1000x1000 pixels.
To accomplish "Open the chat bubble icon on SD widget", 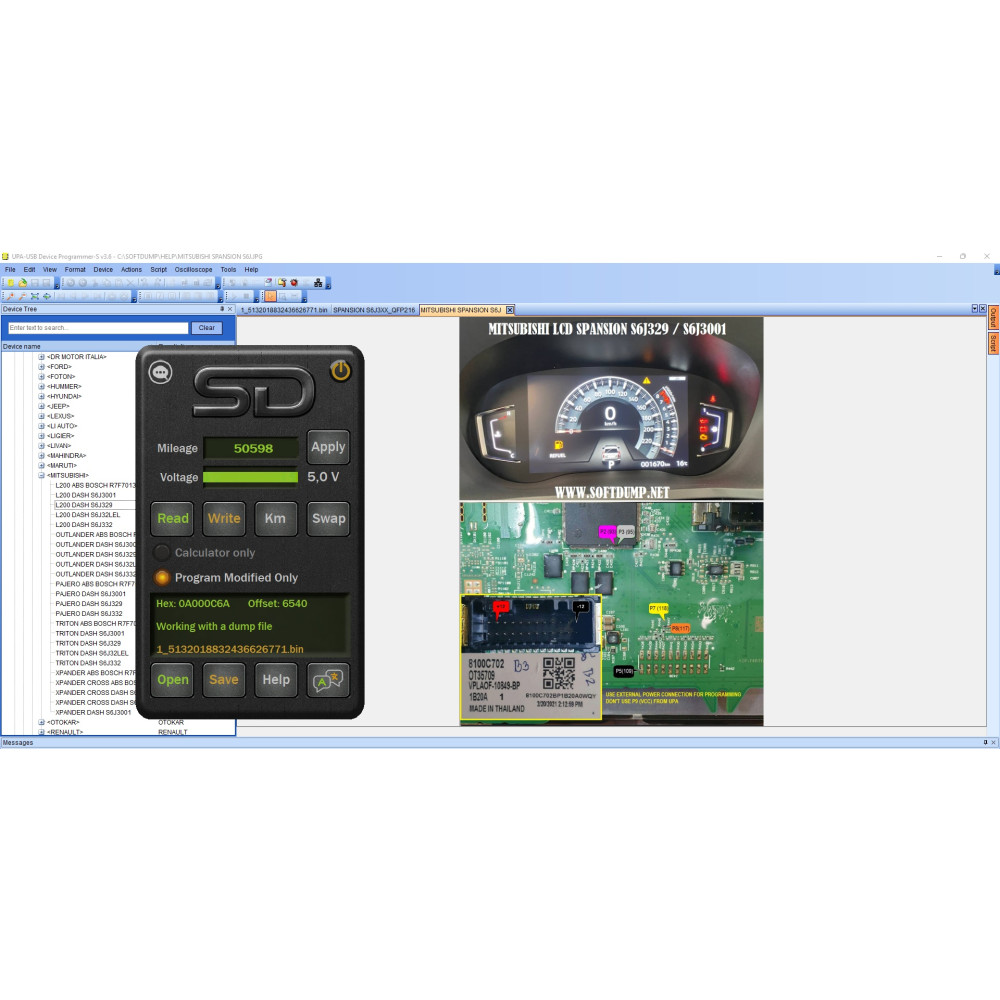I will click(x=161, y=372).
